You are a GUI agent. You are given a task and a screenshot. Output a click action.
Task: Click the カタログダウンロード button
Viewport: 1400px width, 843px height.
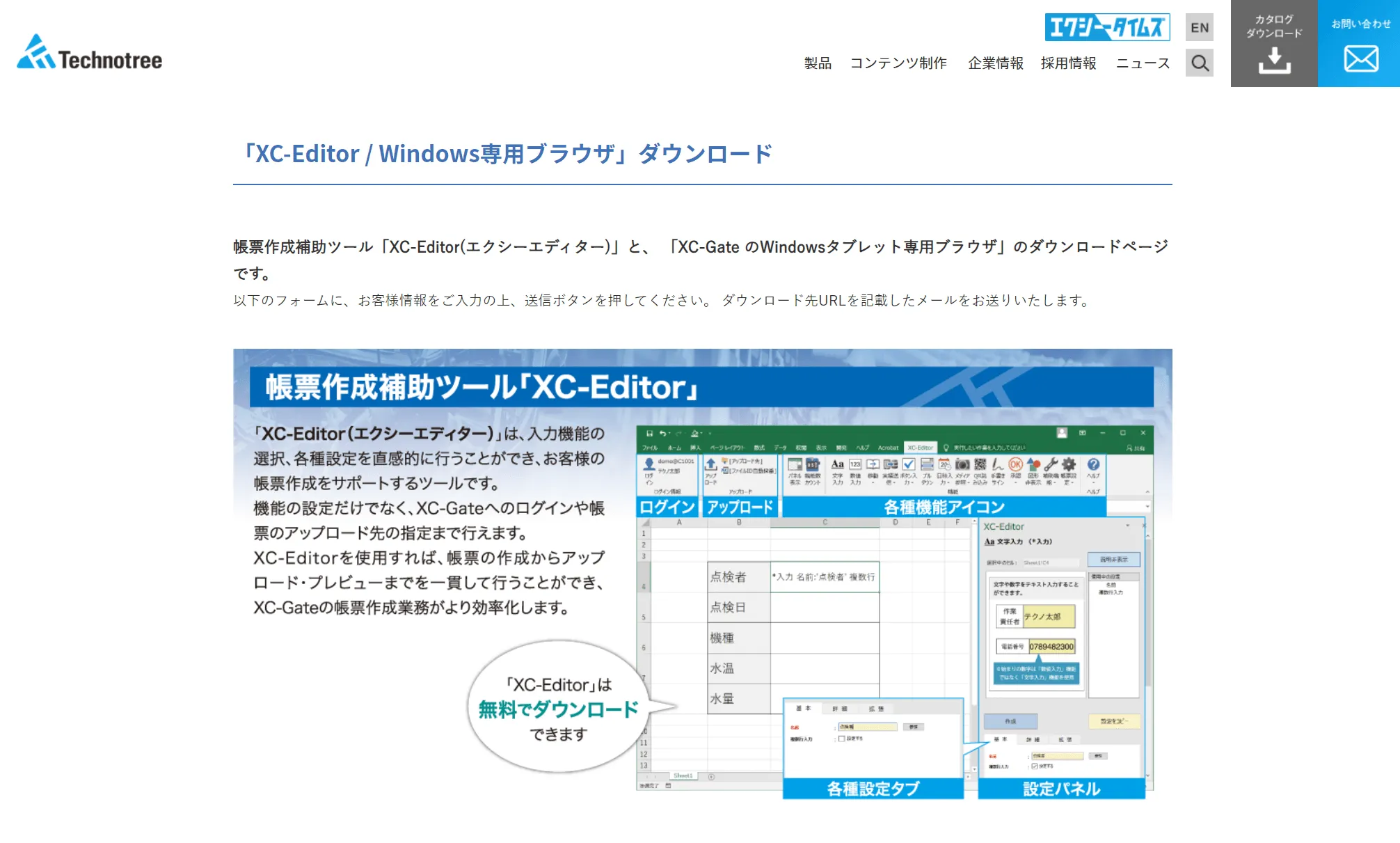point(1274,43)
